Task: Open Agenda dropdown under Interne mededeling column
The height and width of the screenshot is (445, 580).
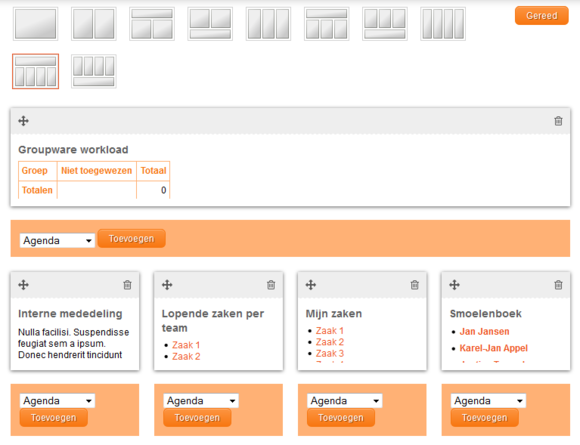Action: (57, 401)
